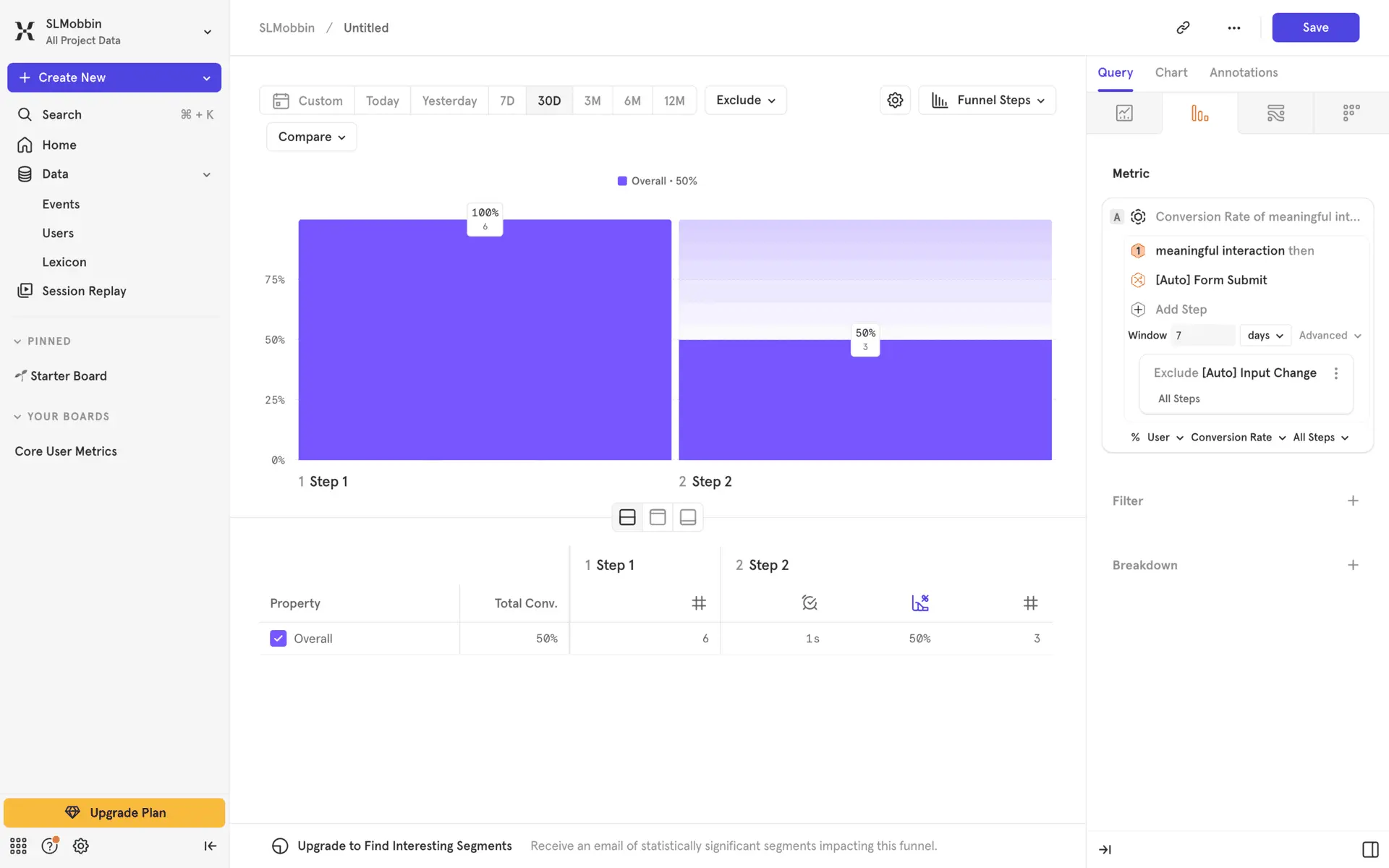Show chart-only layout view

[x=687, y=517]
